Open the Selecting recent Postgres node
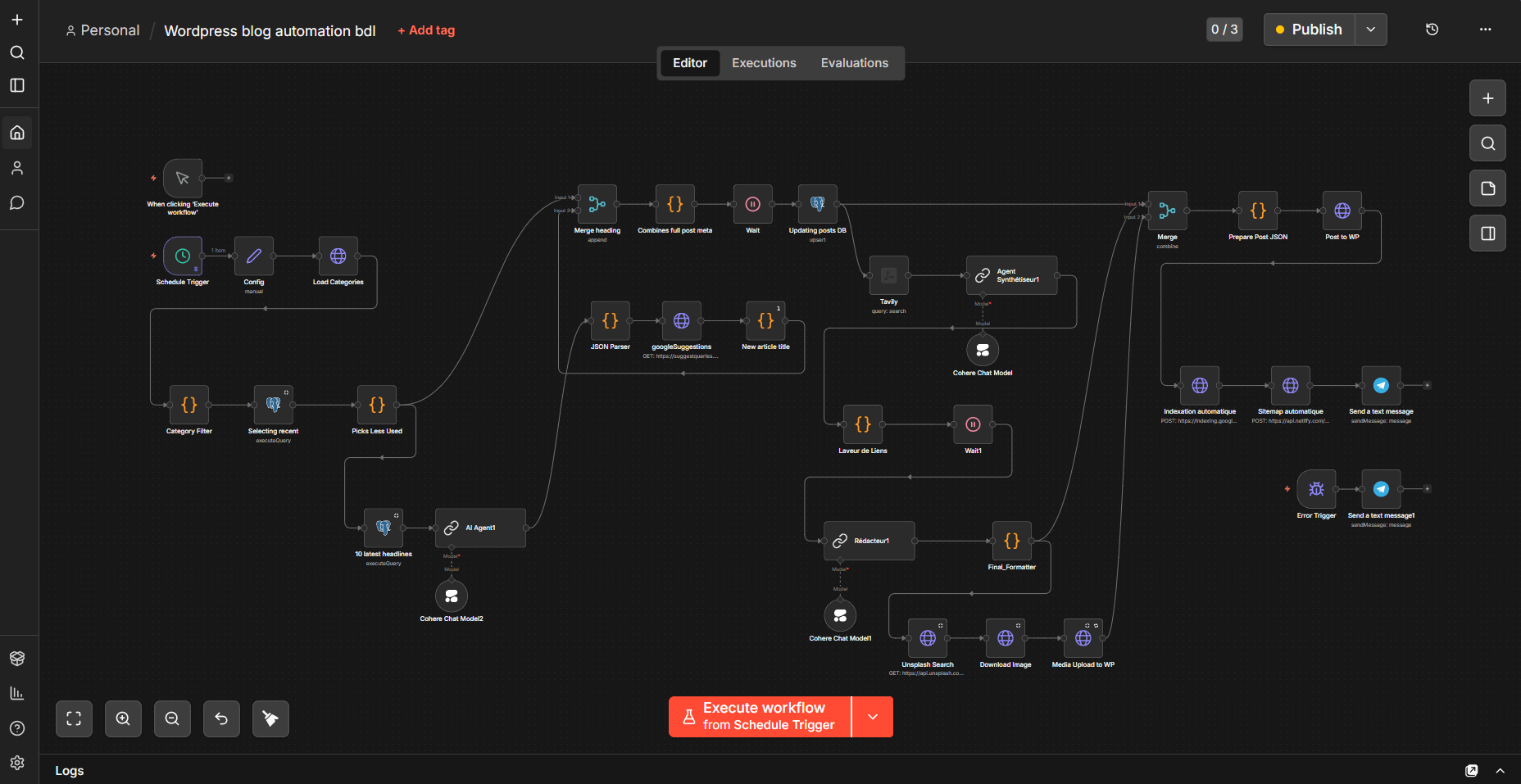1521x784 pixels. tap(274, 405)
